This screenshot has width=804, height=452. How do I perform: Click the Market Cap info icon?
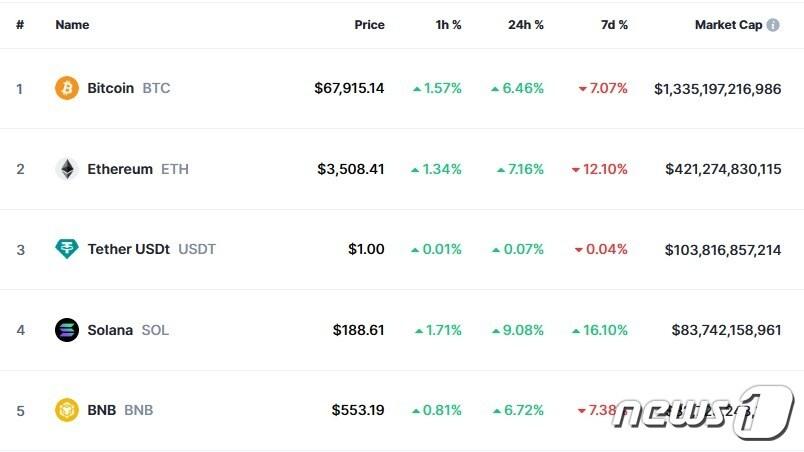[x=773, y=25]
